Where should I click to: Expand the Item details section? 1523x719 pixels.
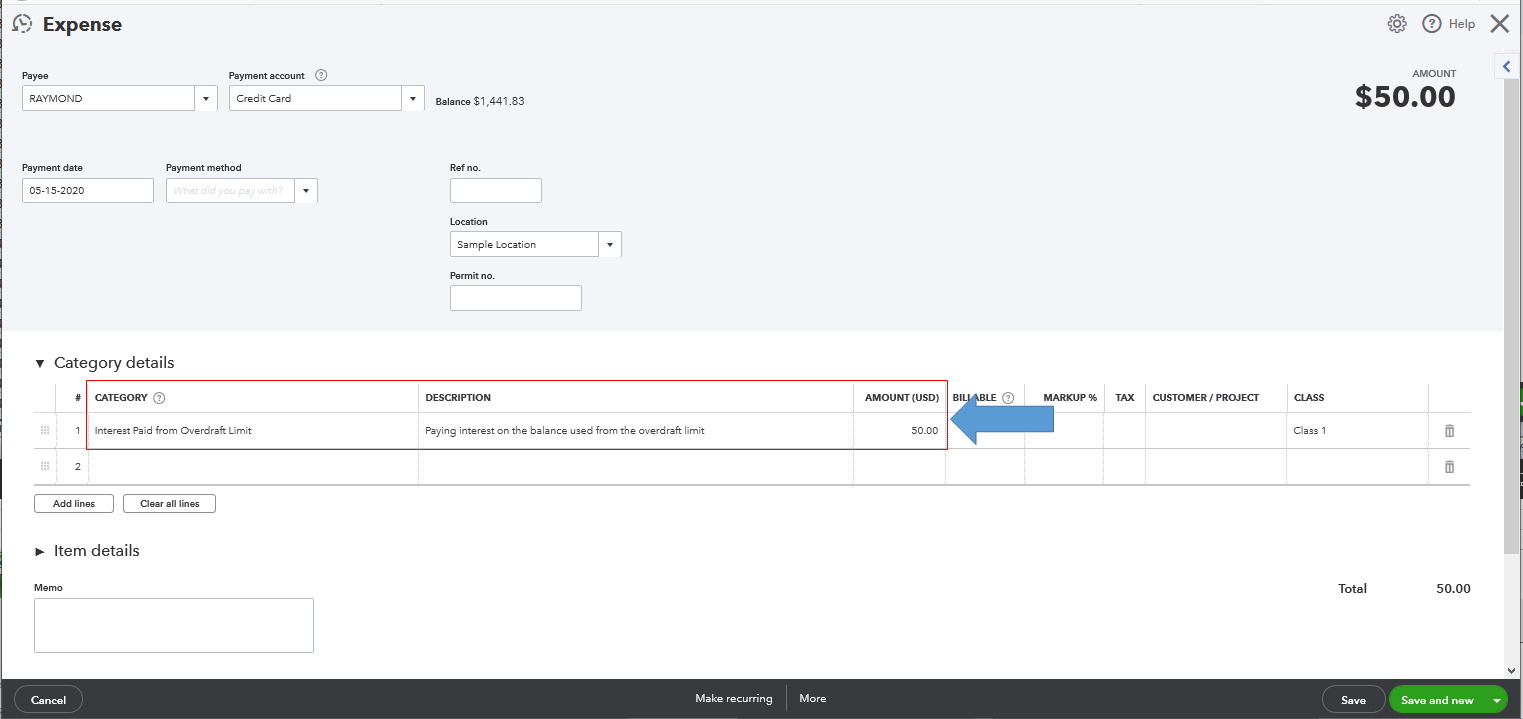[x=40, y=551]
